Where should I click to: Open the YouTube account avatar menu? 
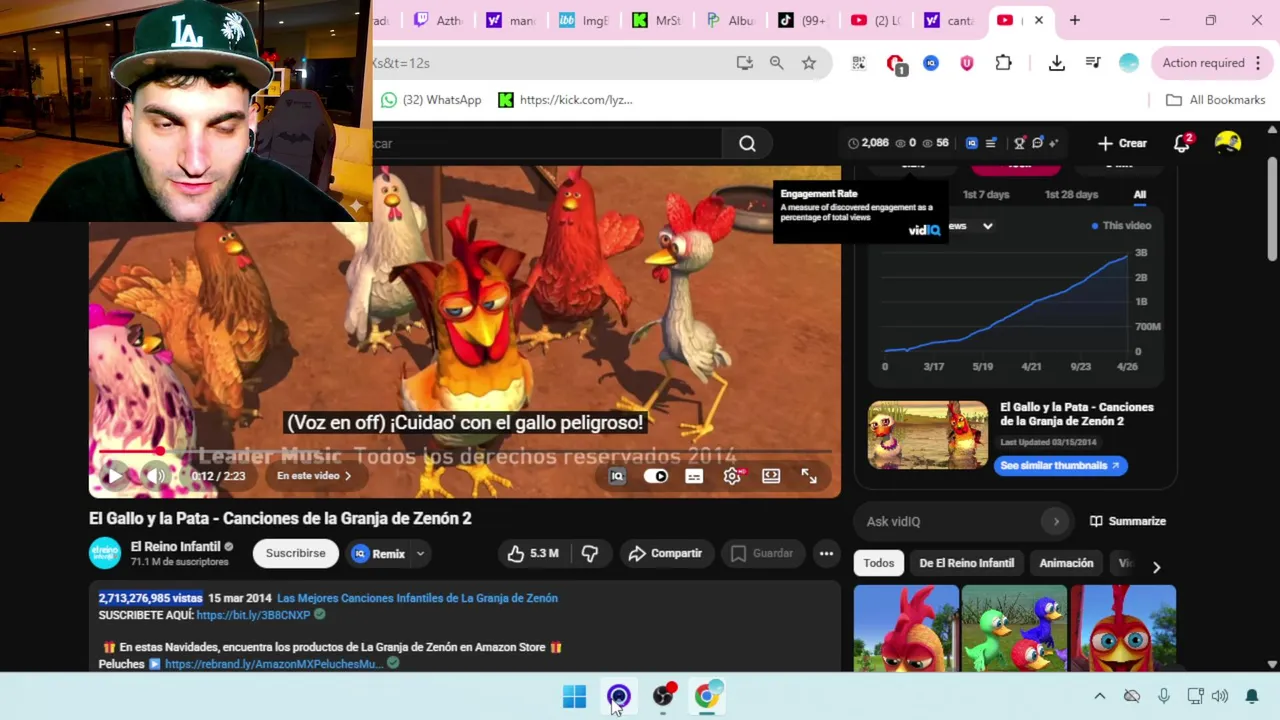(x=1228, y=143)
